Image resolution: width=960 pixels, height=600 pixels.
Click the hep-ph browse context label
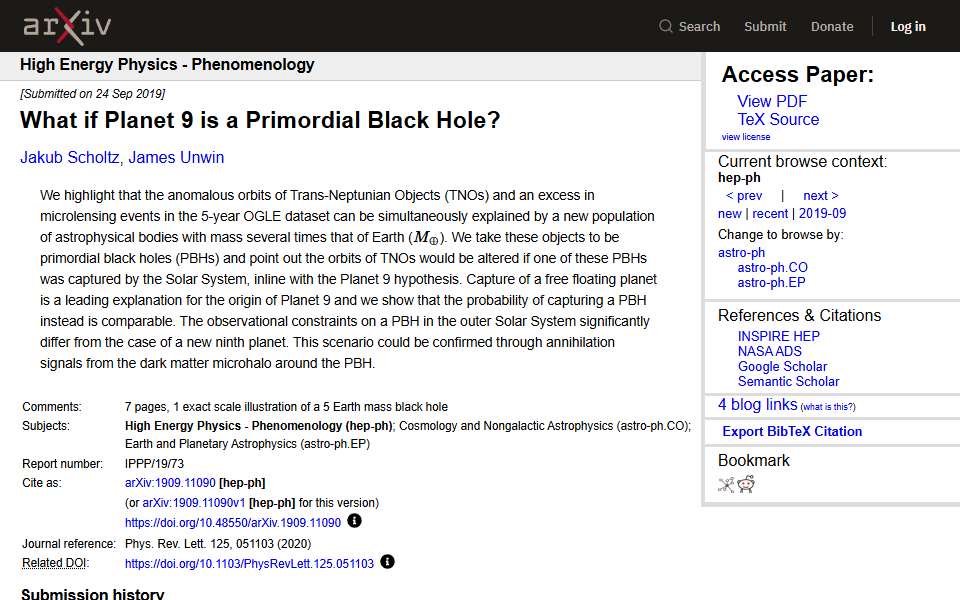click(x=739, y=178)
